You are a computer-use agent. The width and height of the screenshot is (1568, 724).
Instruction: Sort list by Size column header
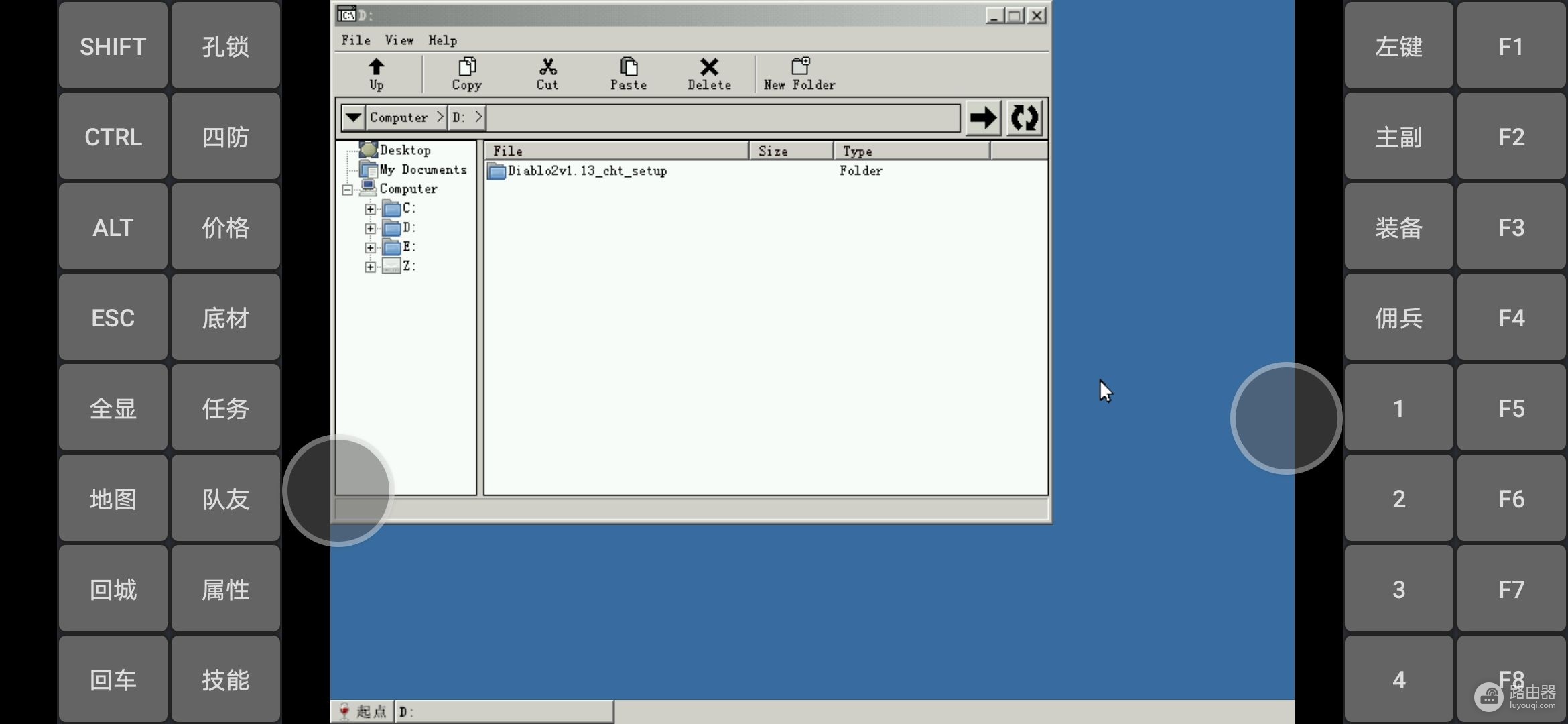pyautogui.click(x=791, y=151)
